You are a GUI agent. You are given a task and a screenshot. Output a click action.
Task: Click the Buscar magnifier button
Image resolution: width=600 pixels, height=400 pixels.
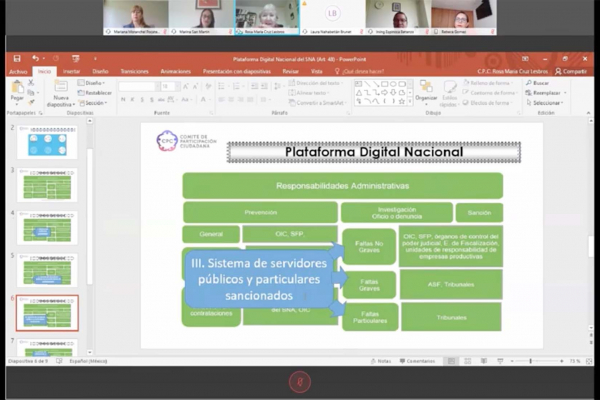point(538,83)
